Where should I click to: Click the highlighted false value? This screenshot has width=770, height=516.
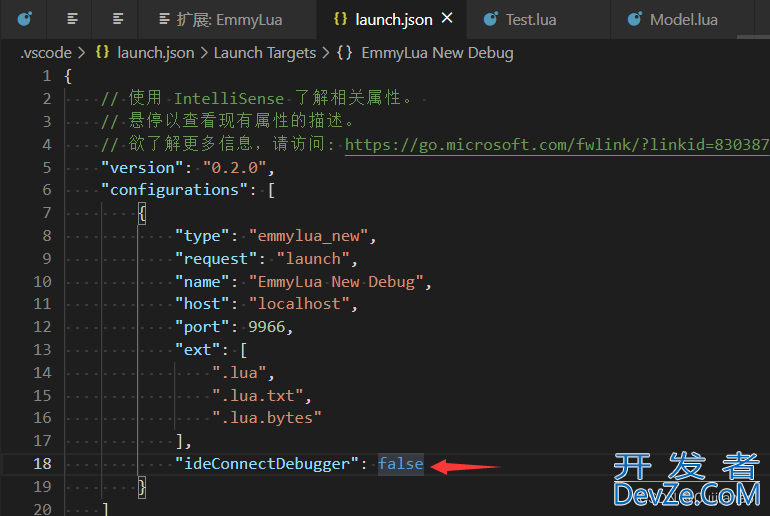pos(401,463)
